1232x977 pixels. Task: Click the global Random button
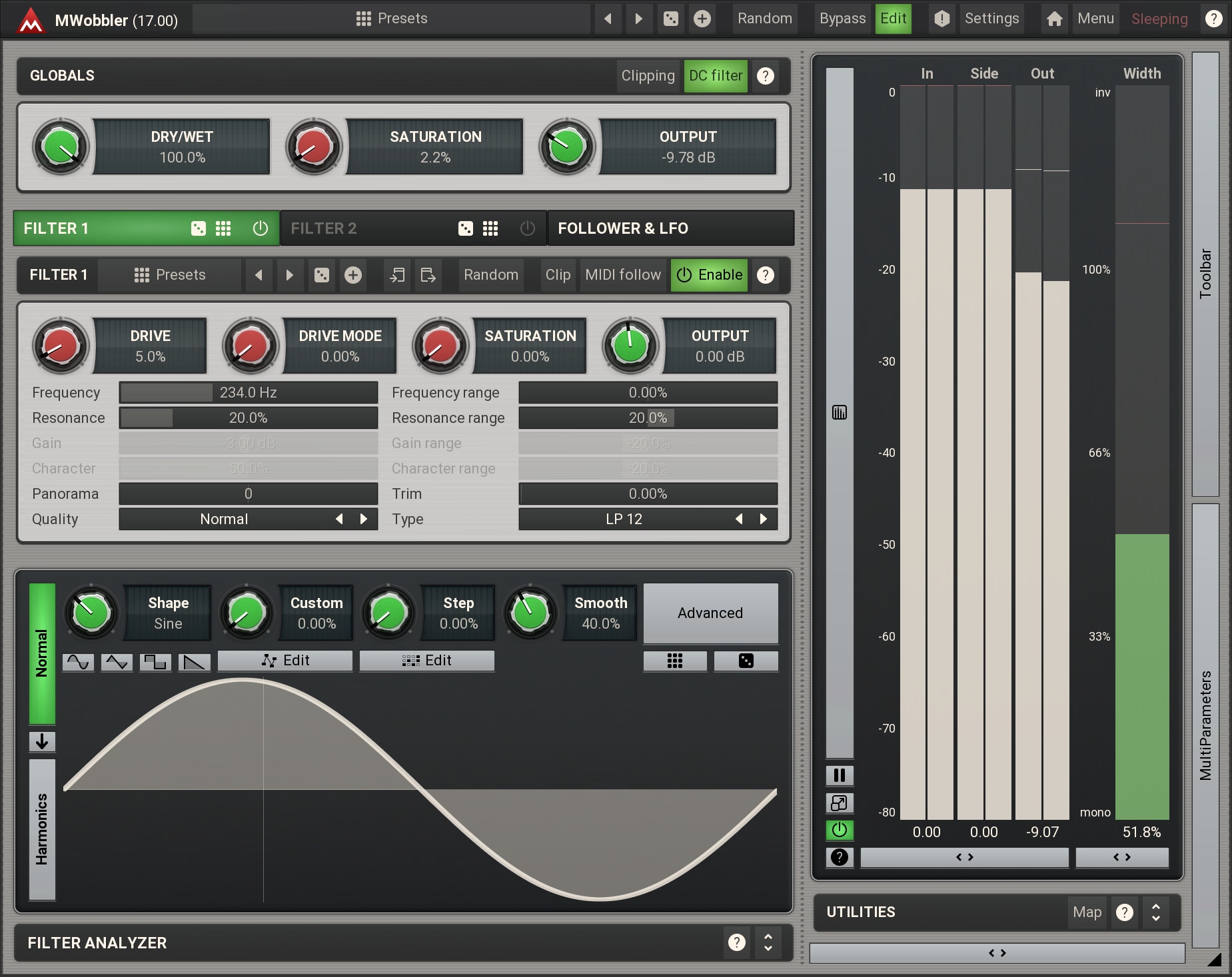(x=764, y=19)
